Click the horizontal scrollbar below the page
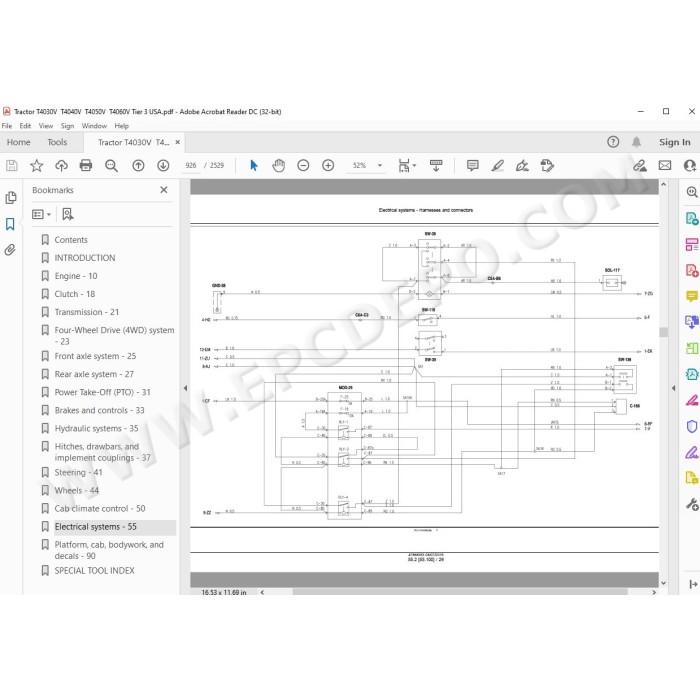The width and height of the screenshot is (700, 700). click(x=460, y=592)
